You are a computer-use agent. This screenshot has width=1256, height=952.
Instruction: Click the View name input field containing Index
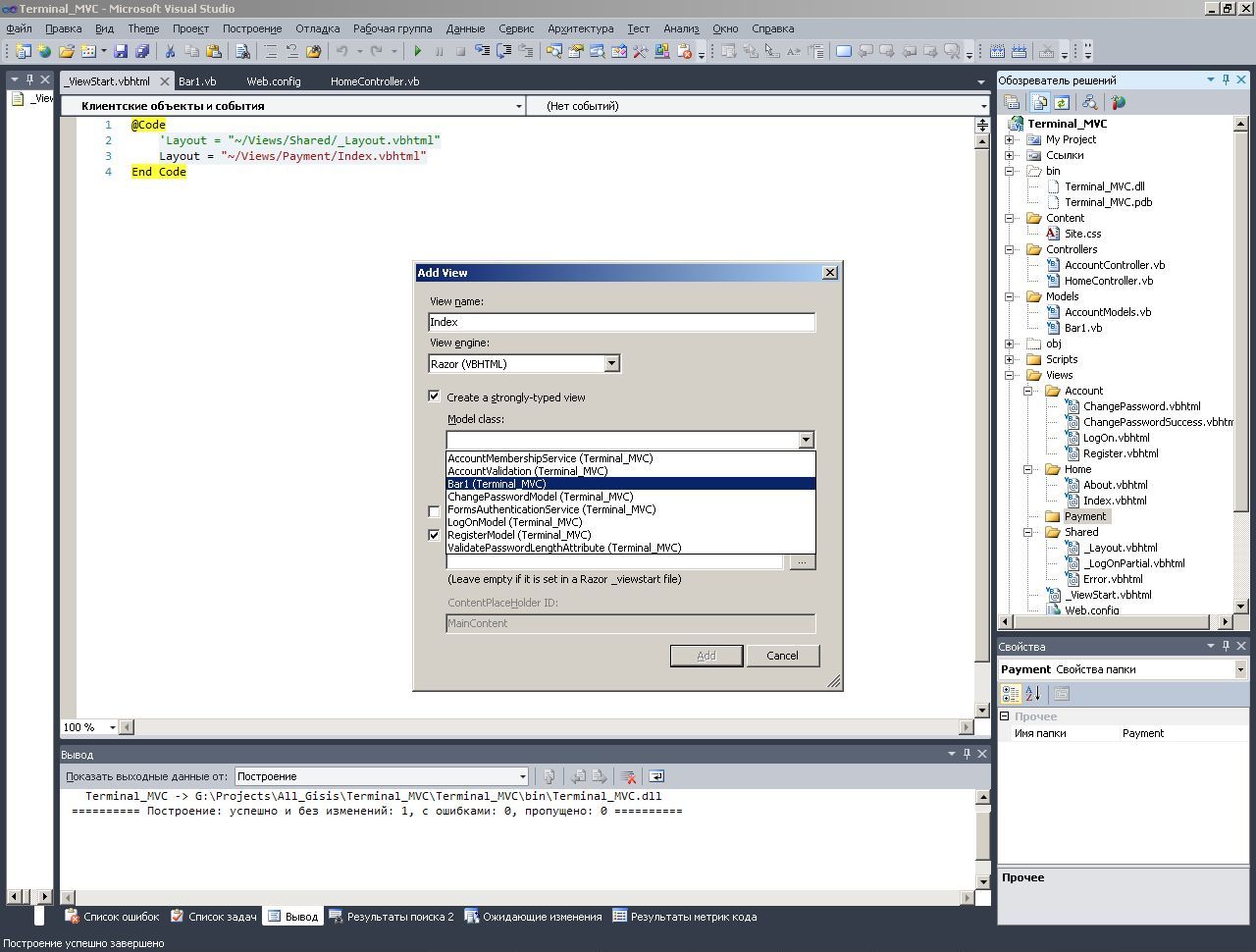pos(622,322)
